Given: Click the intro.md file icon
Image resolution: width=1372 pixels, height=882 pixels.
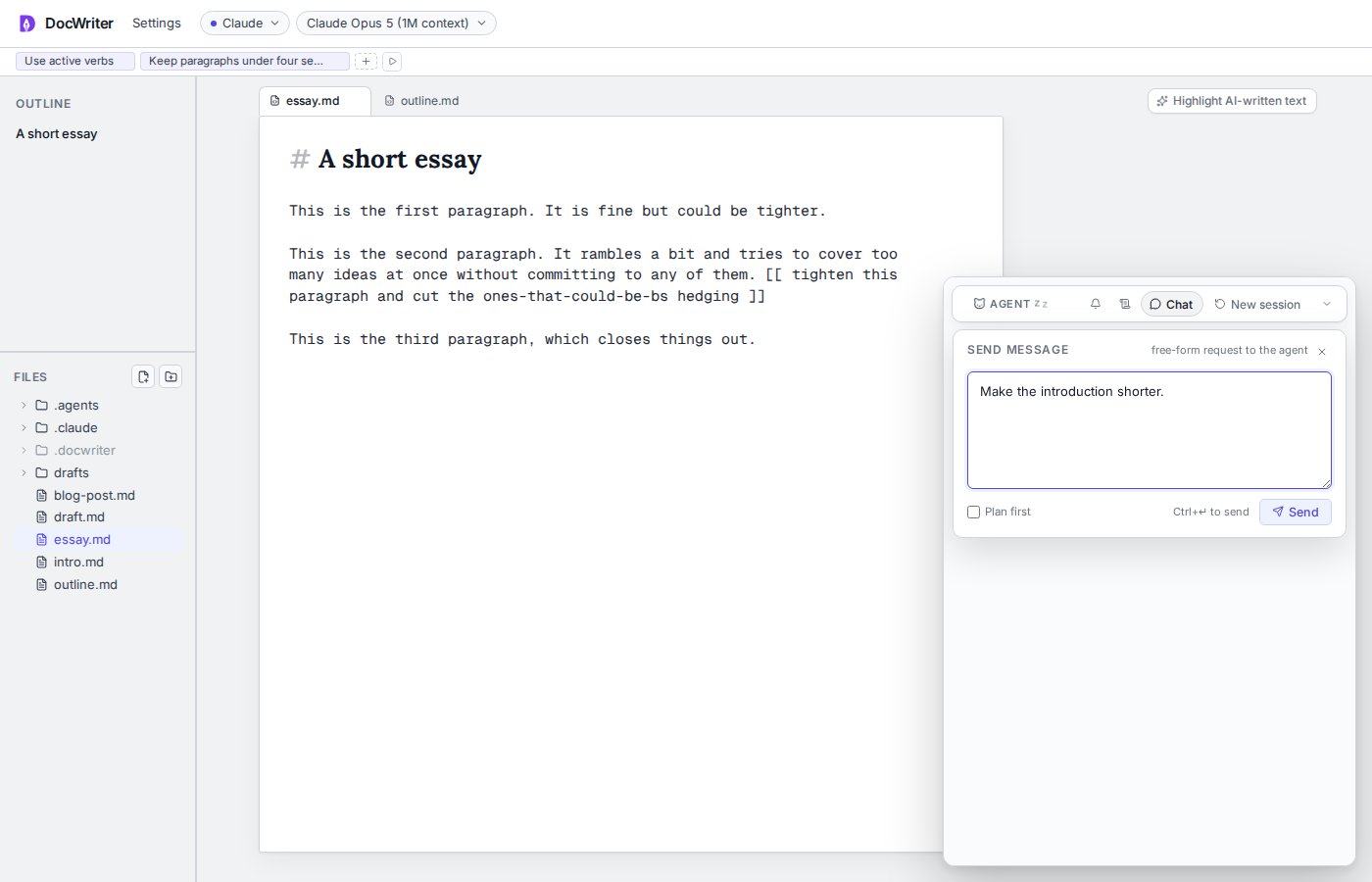Looking at the screenshot, I should (41, 562).
